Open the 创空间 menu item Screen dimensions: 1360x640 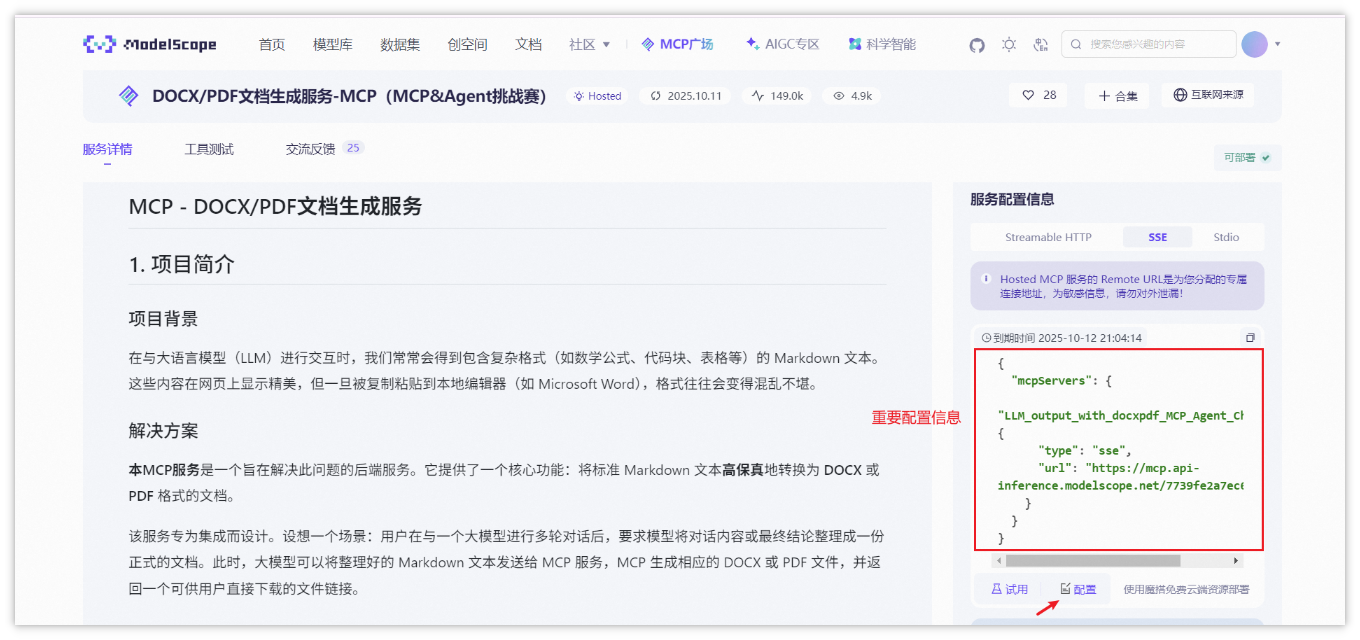[467, 44]
